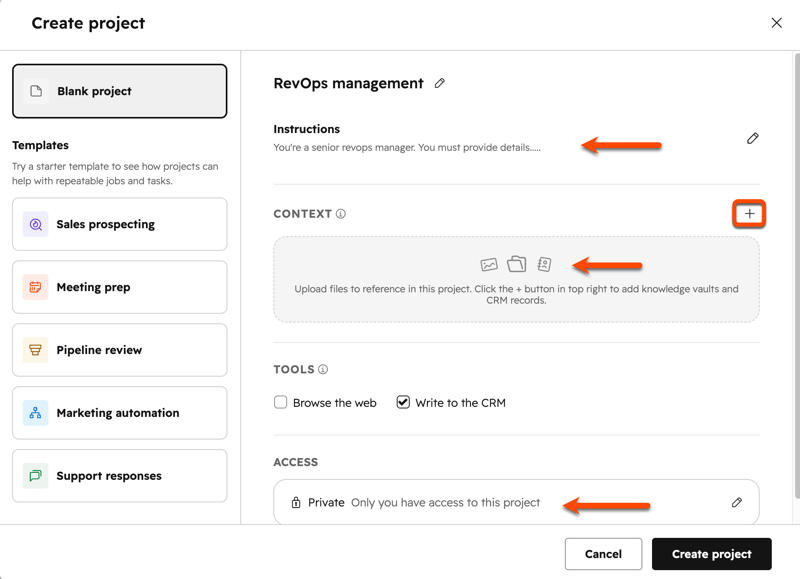Viewport: 800px width, 579px height.
Task: Click the info icon next to TOOLS
Action: (323, 369)
